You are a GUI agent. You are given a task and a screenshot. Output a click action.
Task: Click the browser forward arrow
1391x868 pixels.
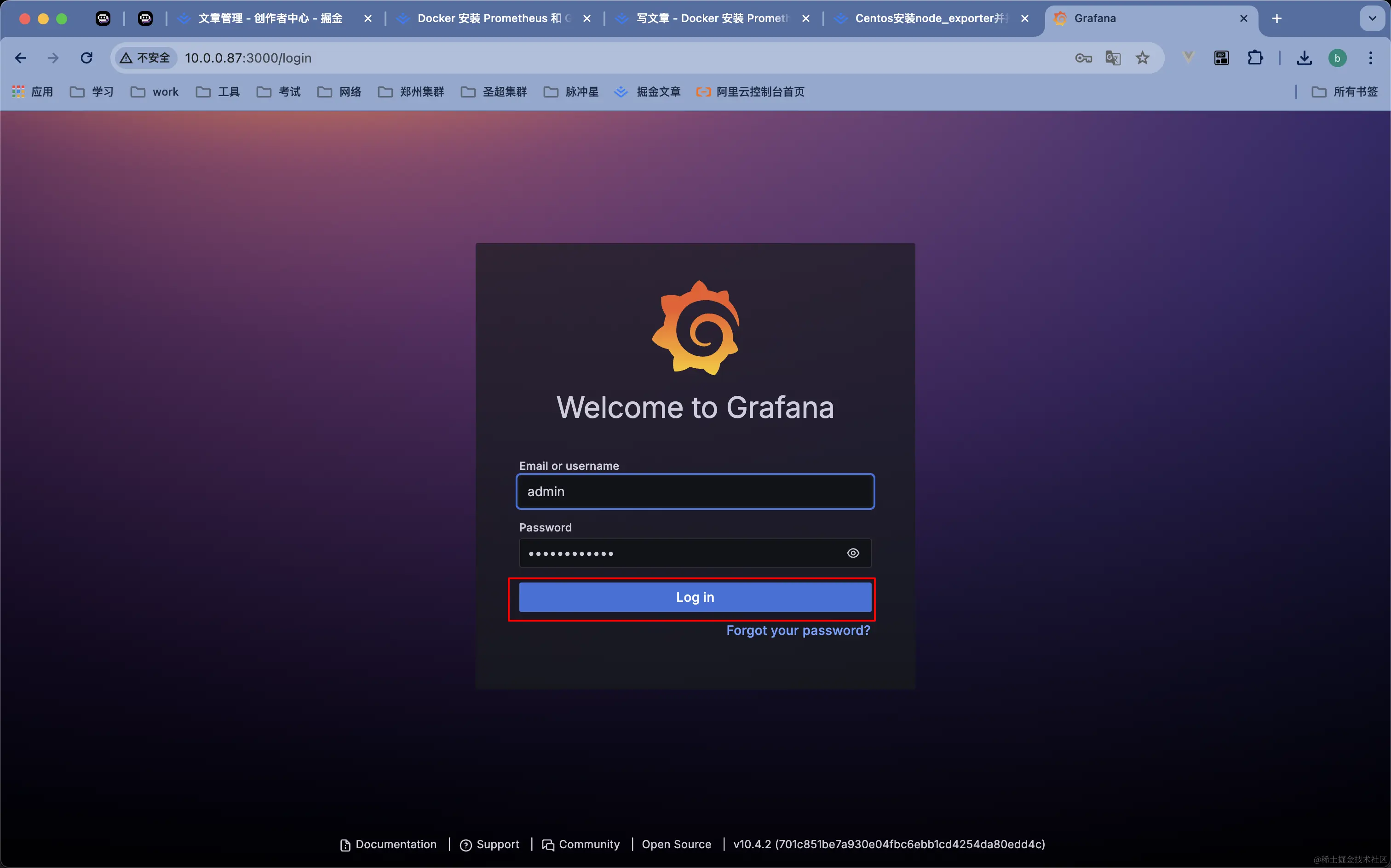(53, 58)
